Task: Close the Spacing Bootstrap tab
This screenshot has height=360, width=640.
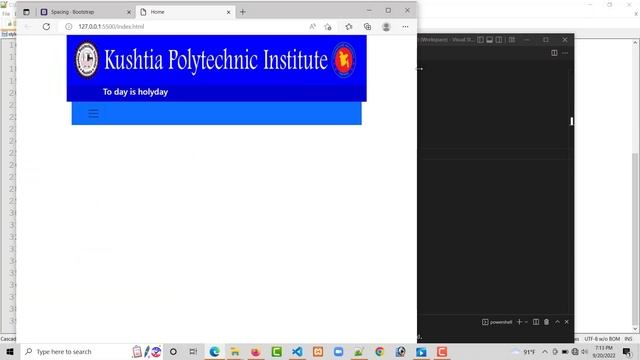Action: click(x=129, y=12)
